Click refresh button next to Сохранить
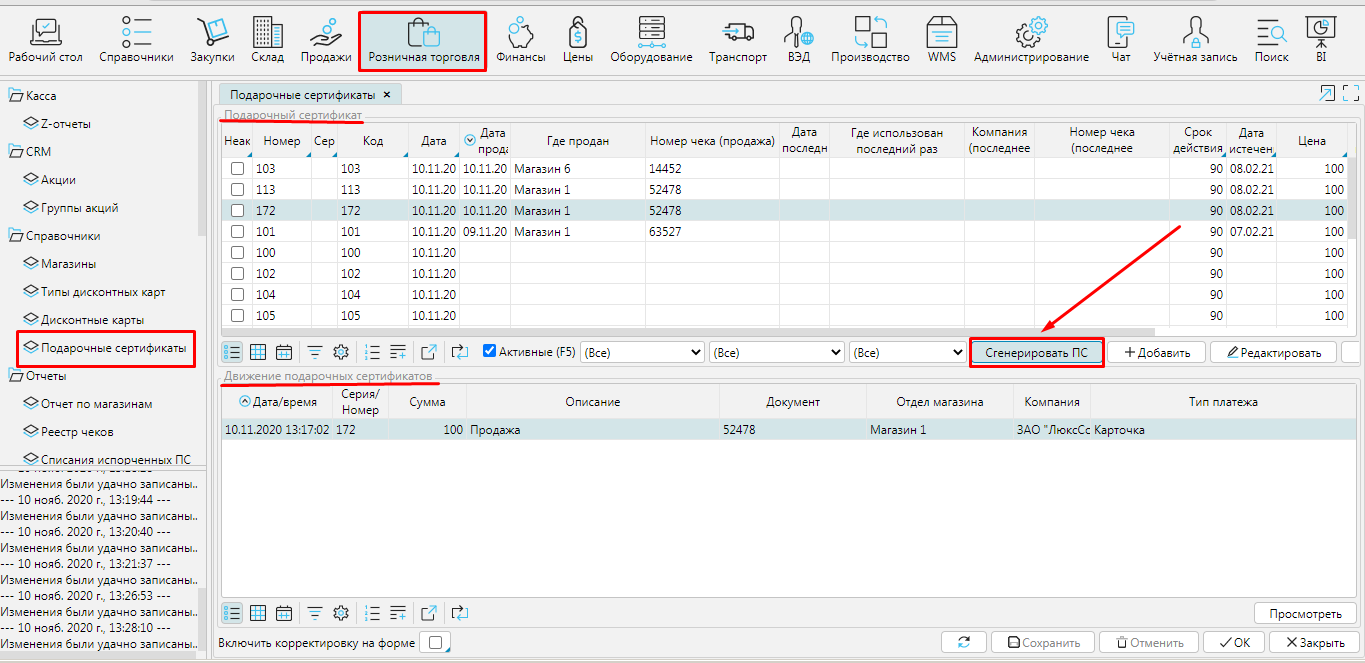This screenshot has height=663, width=1365. coord(964,642)
